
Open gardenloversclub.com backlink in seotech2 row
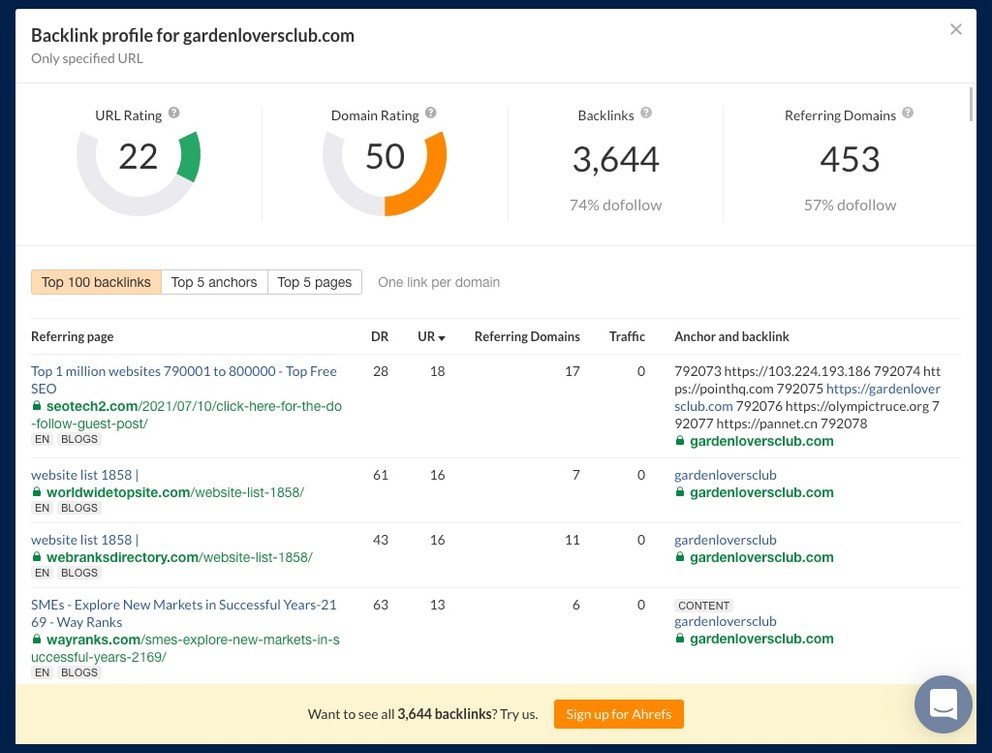click(762, 441)
